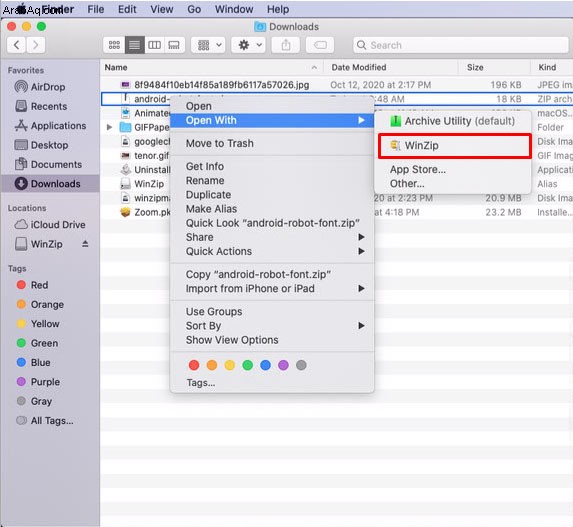Go back with the left chevron button
Screen dimensions: 573x527
pos(16,45)
